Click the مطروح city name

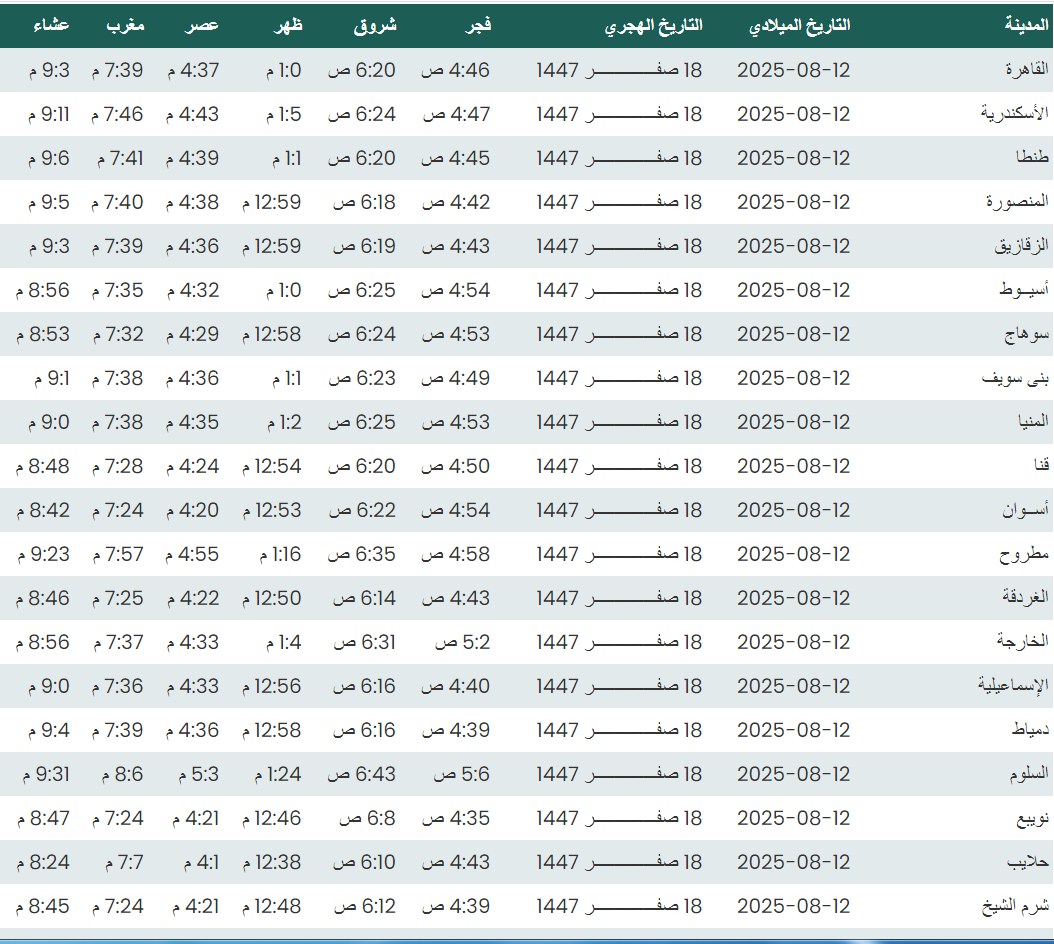1024,554
